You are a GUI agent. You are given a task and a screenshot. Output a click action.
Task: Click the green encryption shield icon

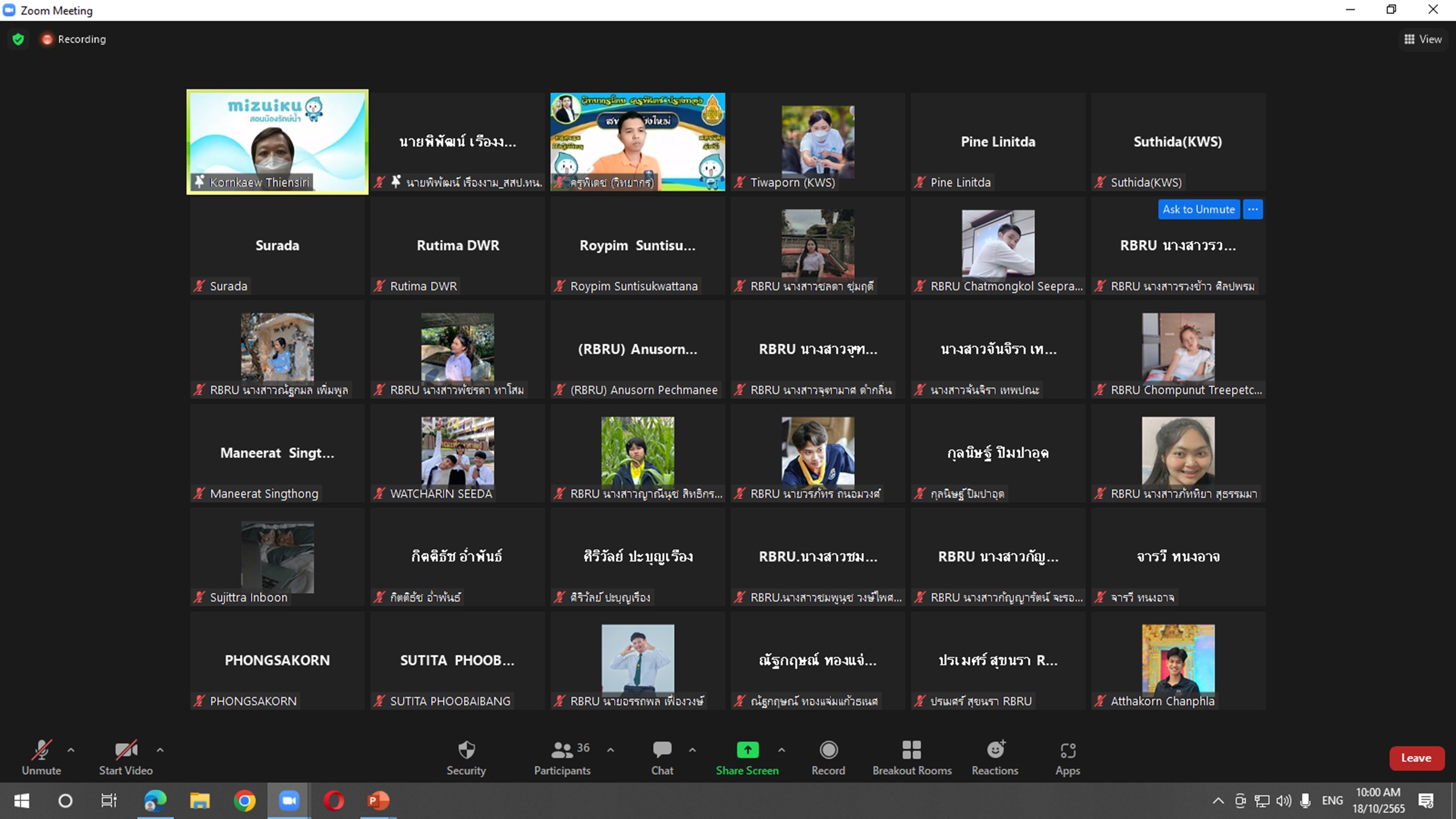18,39
